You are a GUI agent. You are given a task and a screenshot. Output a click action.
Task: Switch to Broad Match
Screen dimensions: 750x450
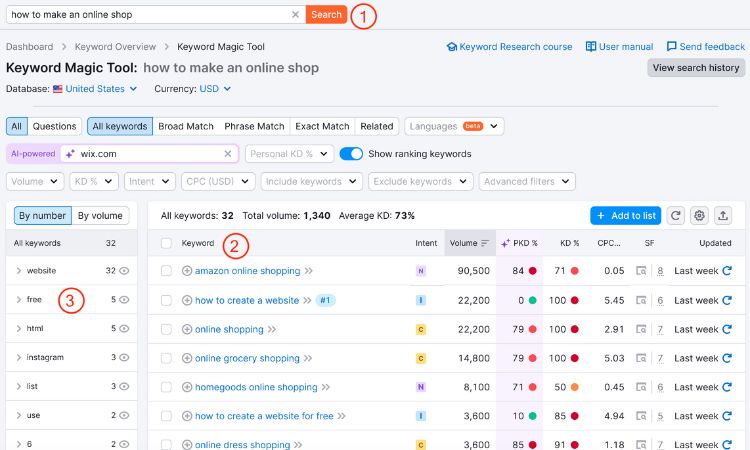(x=186, y=126)
